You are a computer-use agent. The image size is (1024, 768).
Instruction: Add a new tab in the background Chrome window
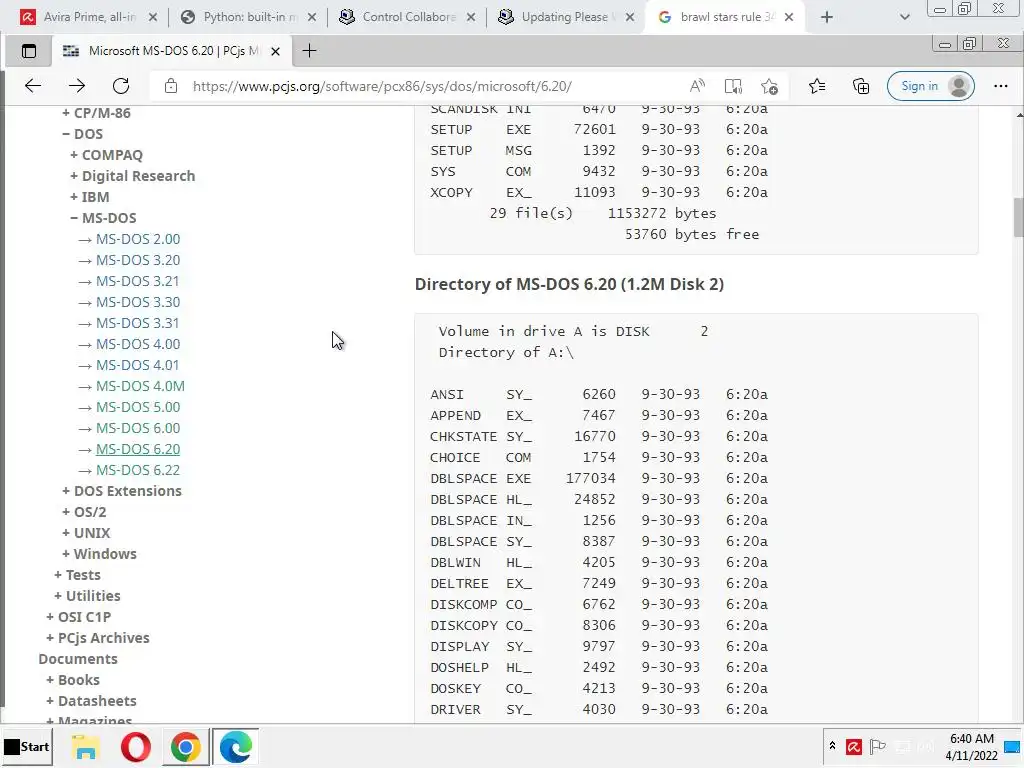pyautogui.click(x=827, y=17)
